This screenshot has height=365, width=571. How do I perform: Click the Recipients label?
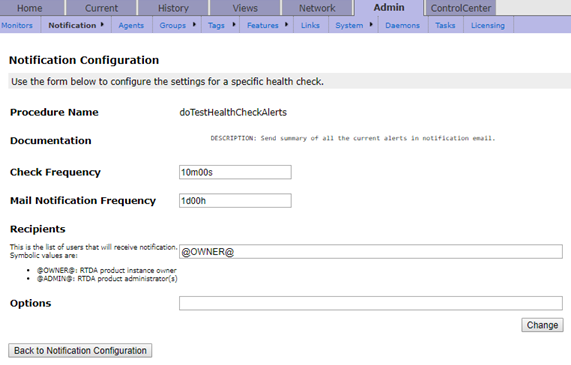tap(38, 229)
